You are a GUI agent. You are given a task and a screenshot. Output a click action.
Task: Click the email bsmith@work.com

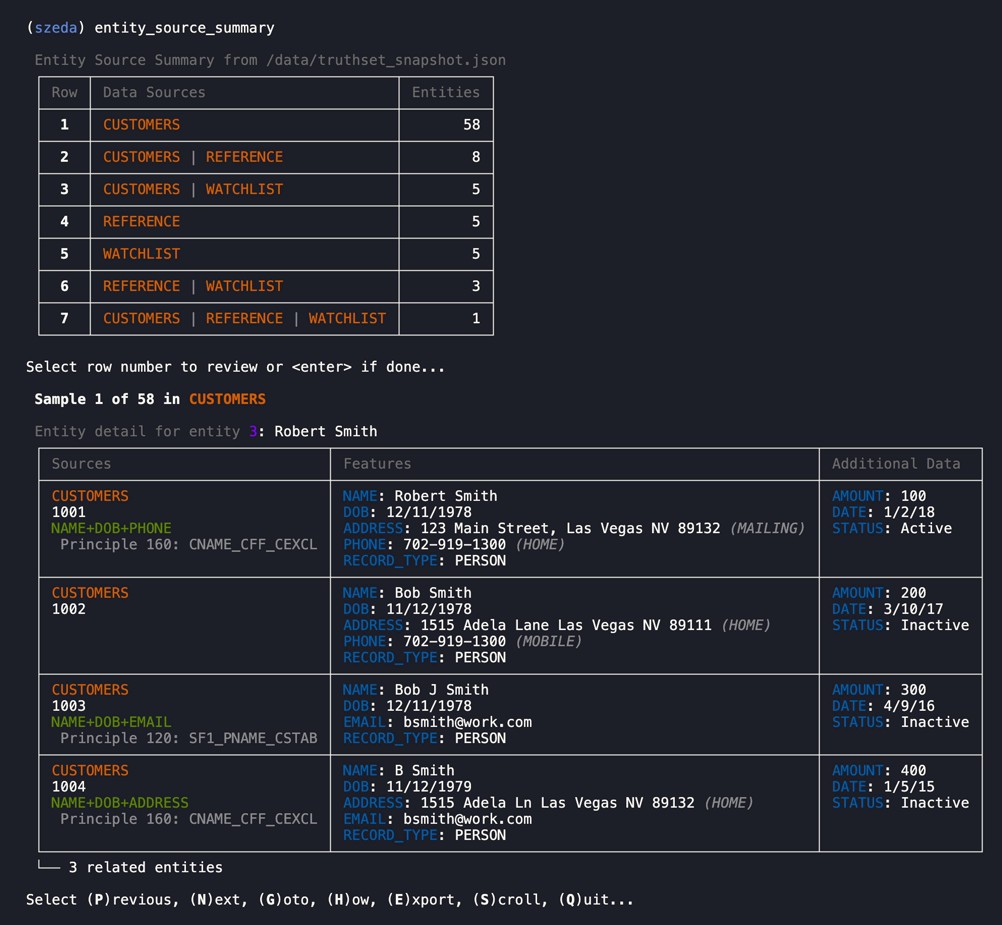471,722
